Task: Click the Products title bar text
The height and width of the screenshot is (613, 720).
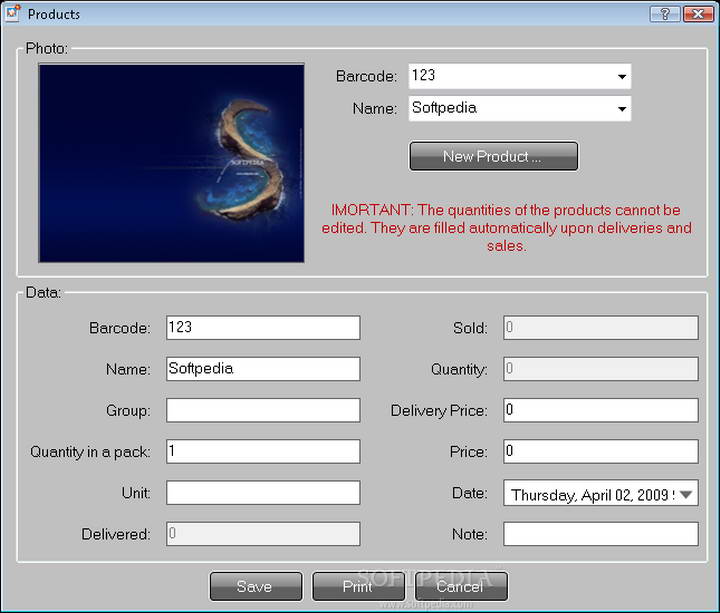Action: [54, 14]
